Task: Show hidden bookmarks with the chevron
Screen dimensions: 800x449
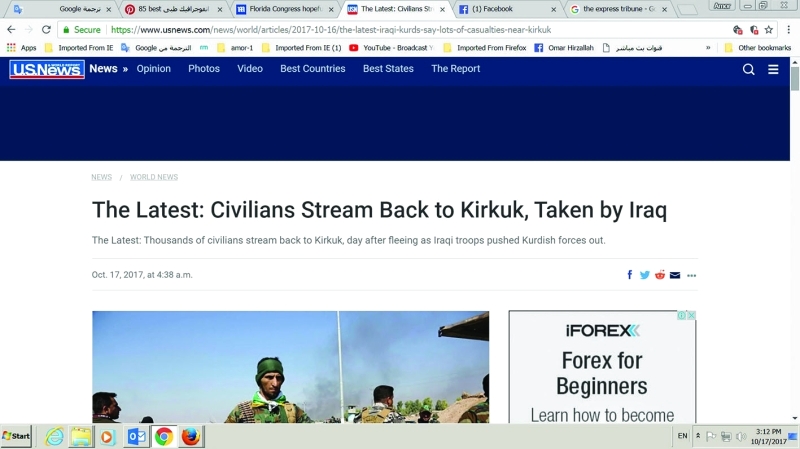Action: pos(708,47)
